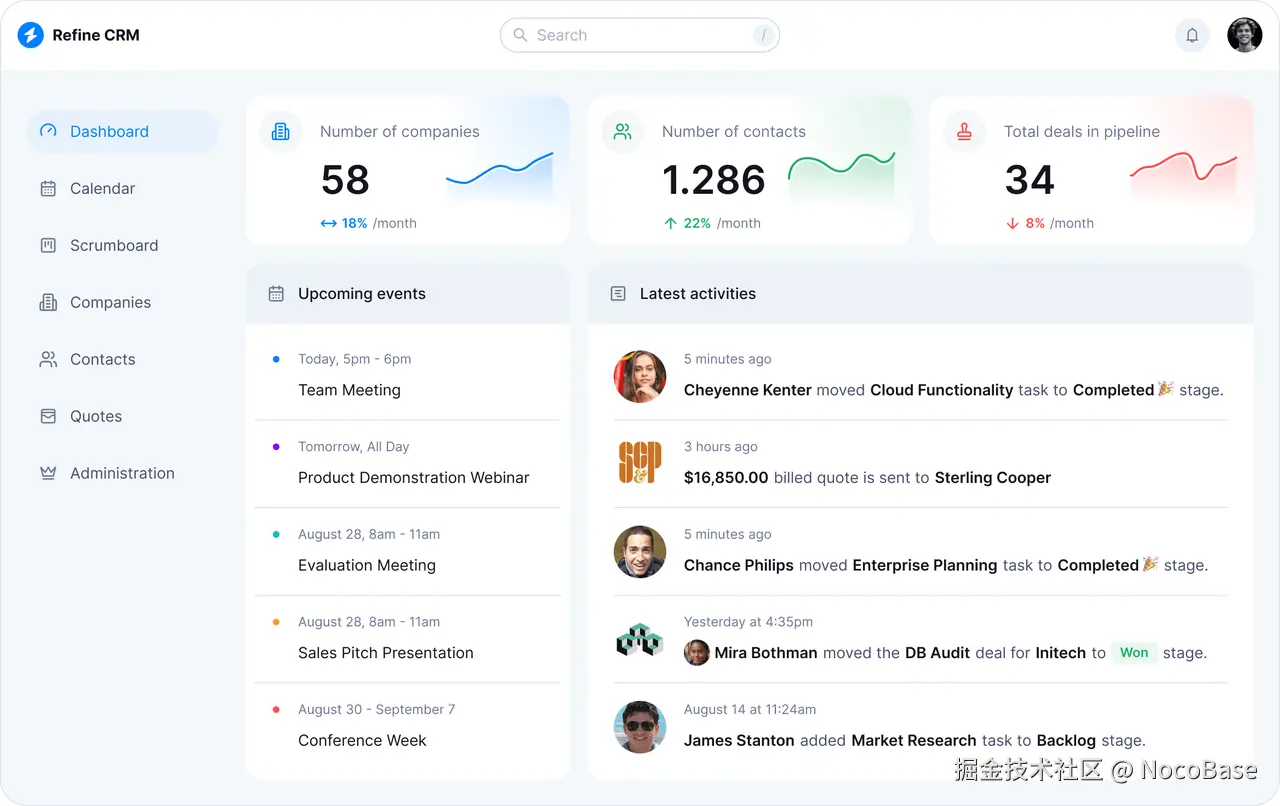
Task: Click the Contacts people icon in sidebar
Action: (x=48, y=359)
